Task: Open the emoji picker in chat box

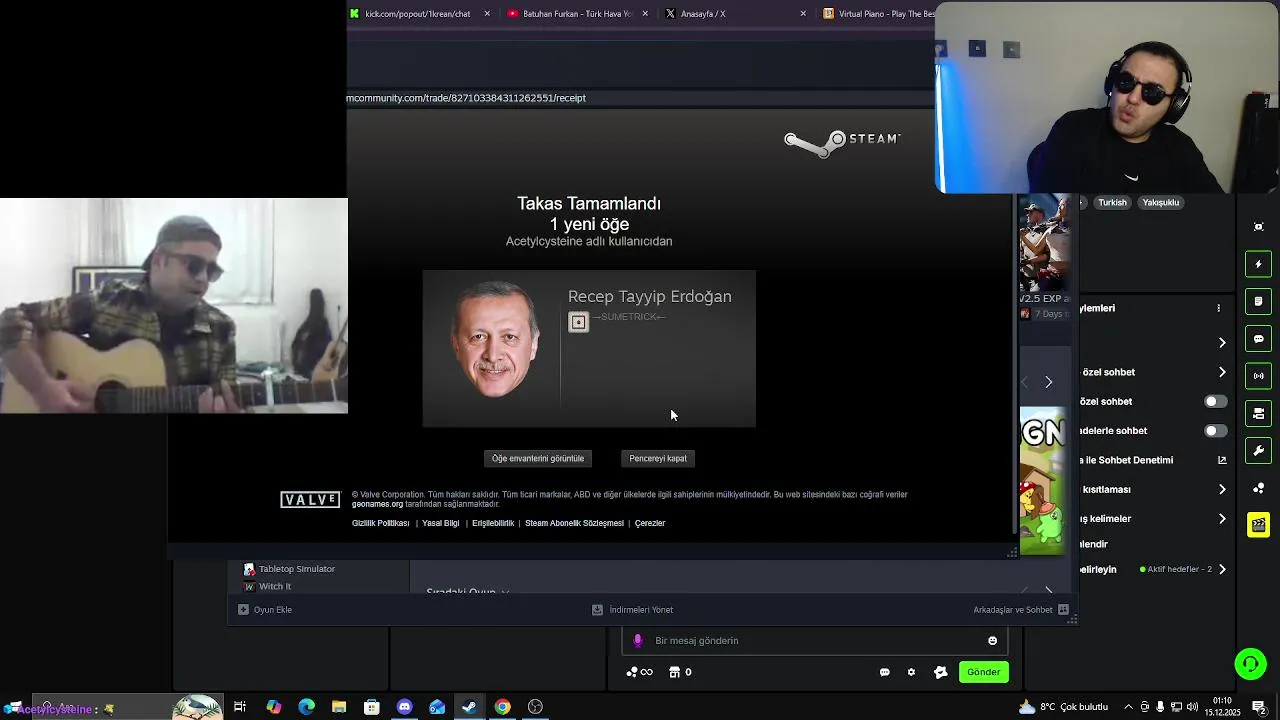Action: point(993,641)
